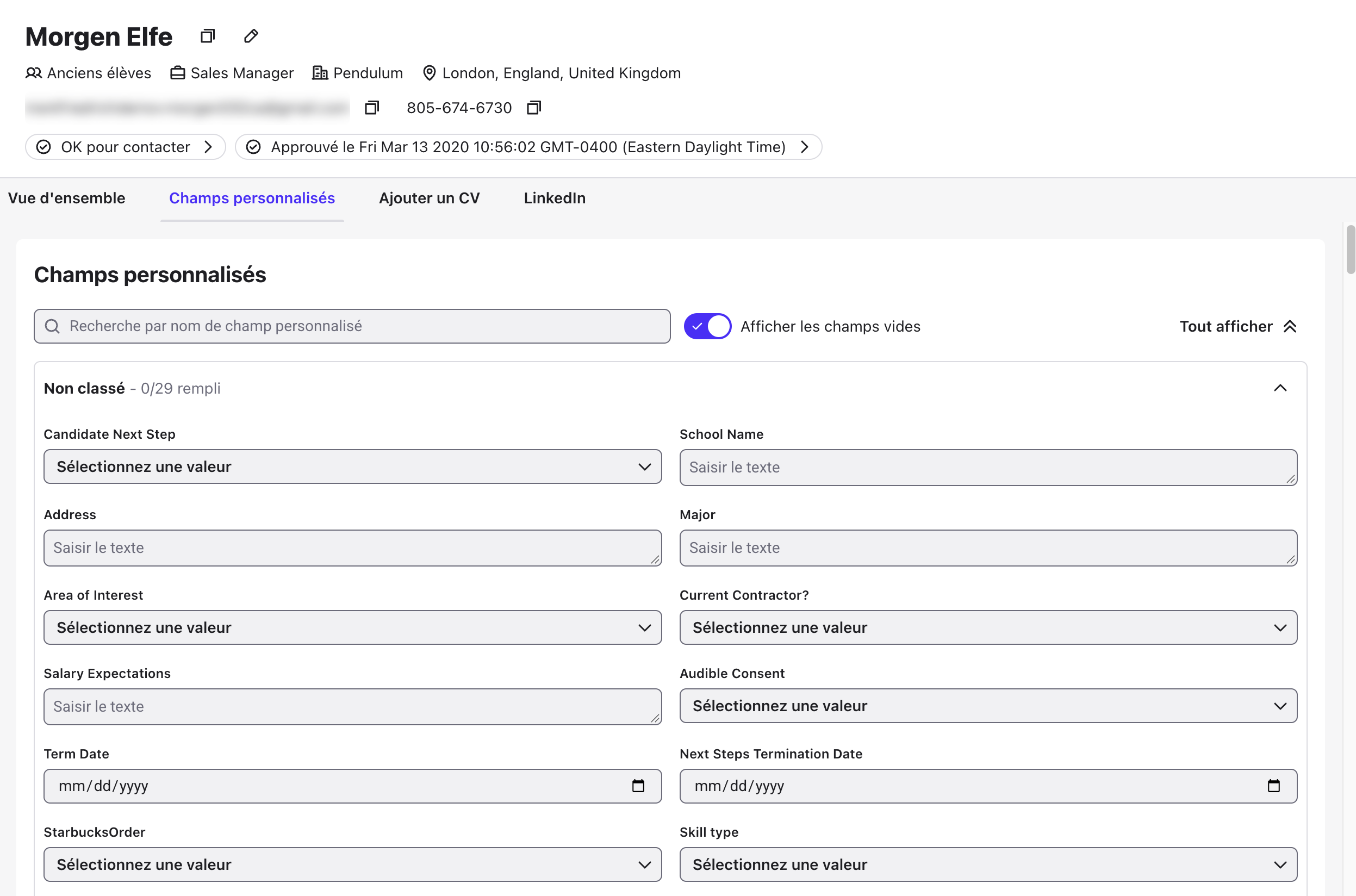Click the page vertical scrollbar thumb

[1350, 248]
